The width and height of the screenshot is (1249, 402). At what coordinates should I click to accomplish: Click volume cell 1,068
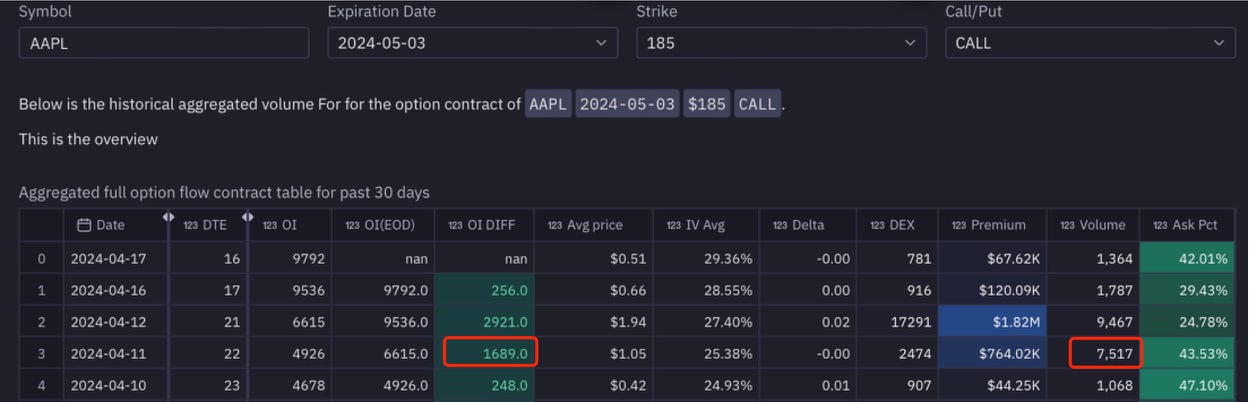tap(1093, 385)
